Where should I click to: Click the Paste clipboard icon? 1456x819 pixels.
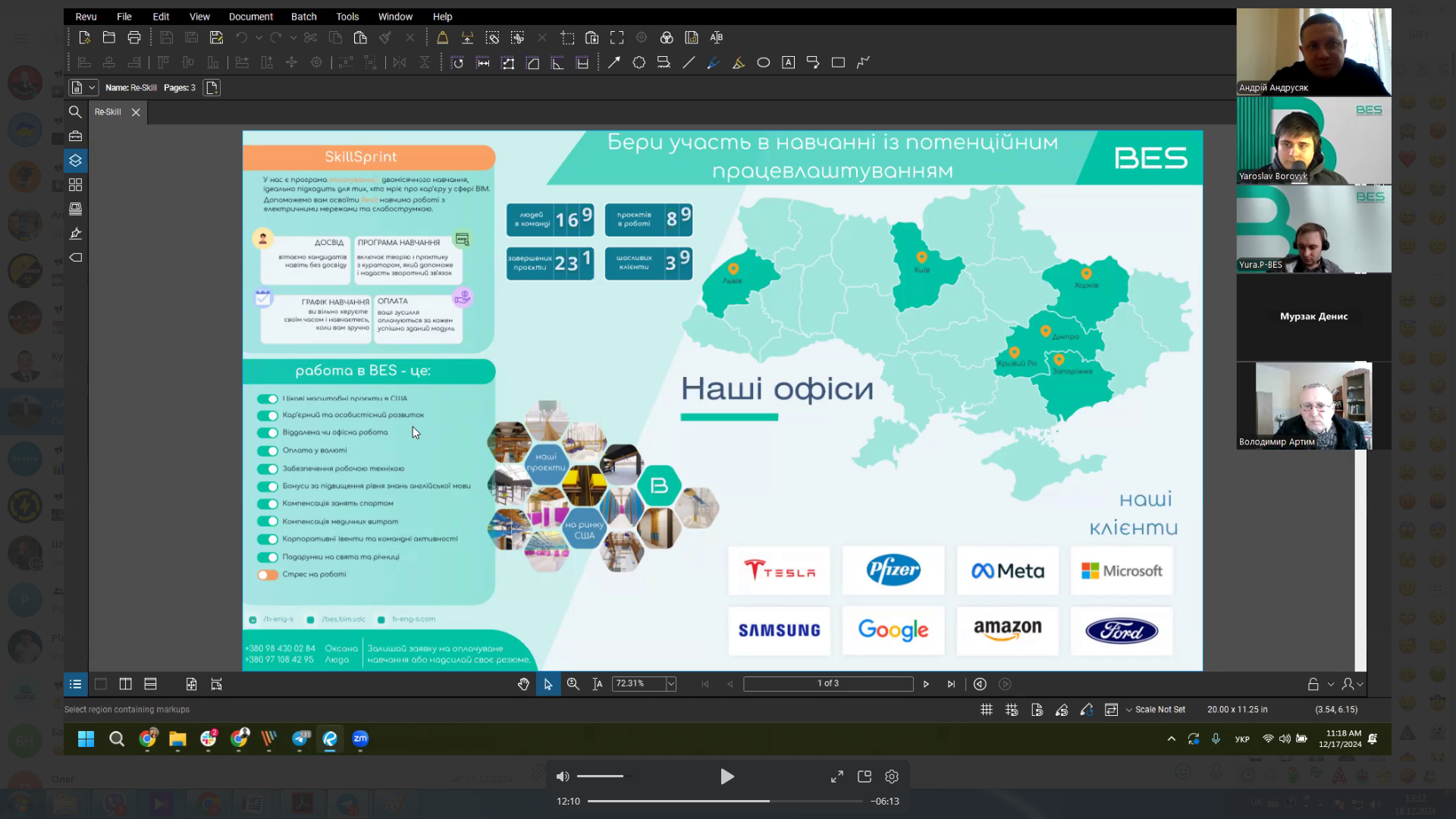point(360,37)
